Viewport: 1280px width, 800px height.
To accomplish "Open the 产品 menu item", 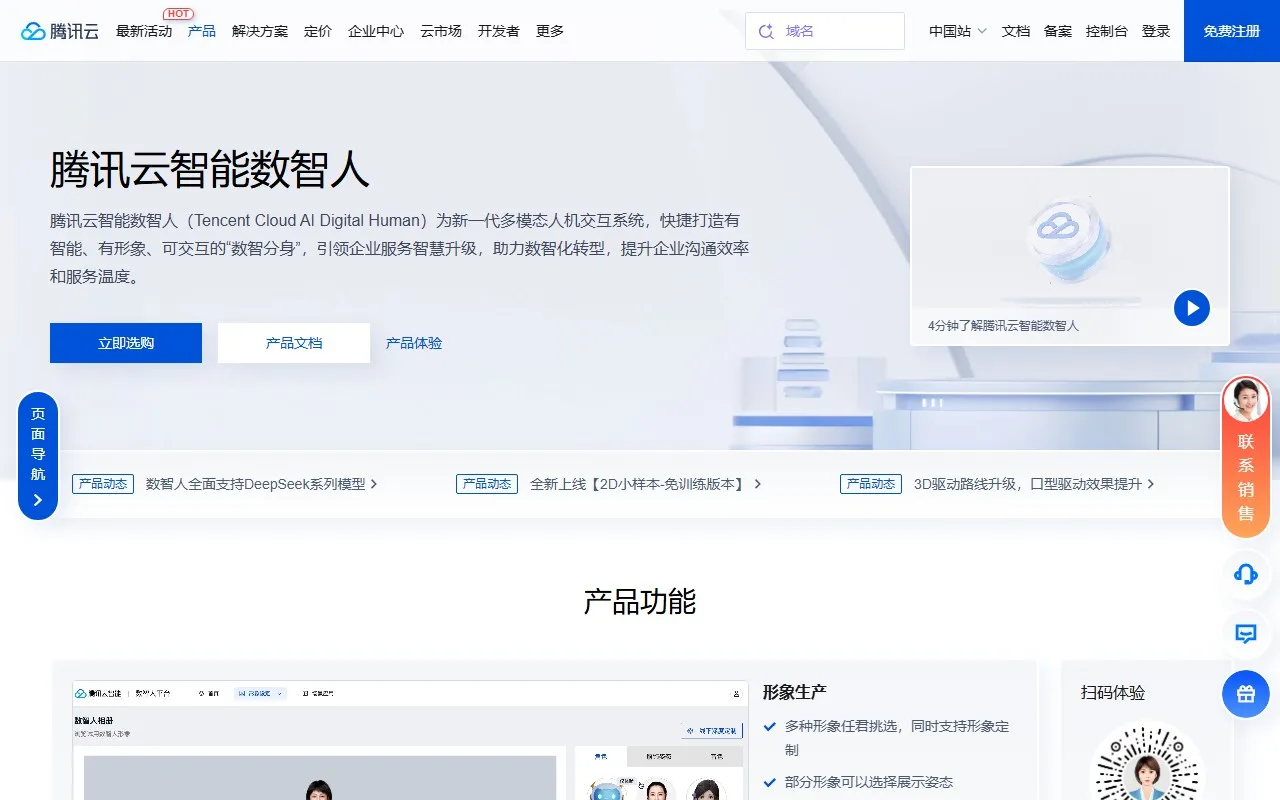I will pyautogui.click(x=201, y=31).
